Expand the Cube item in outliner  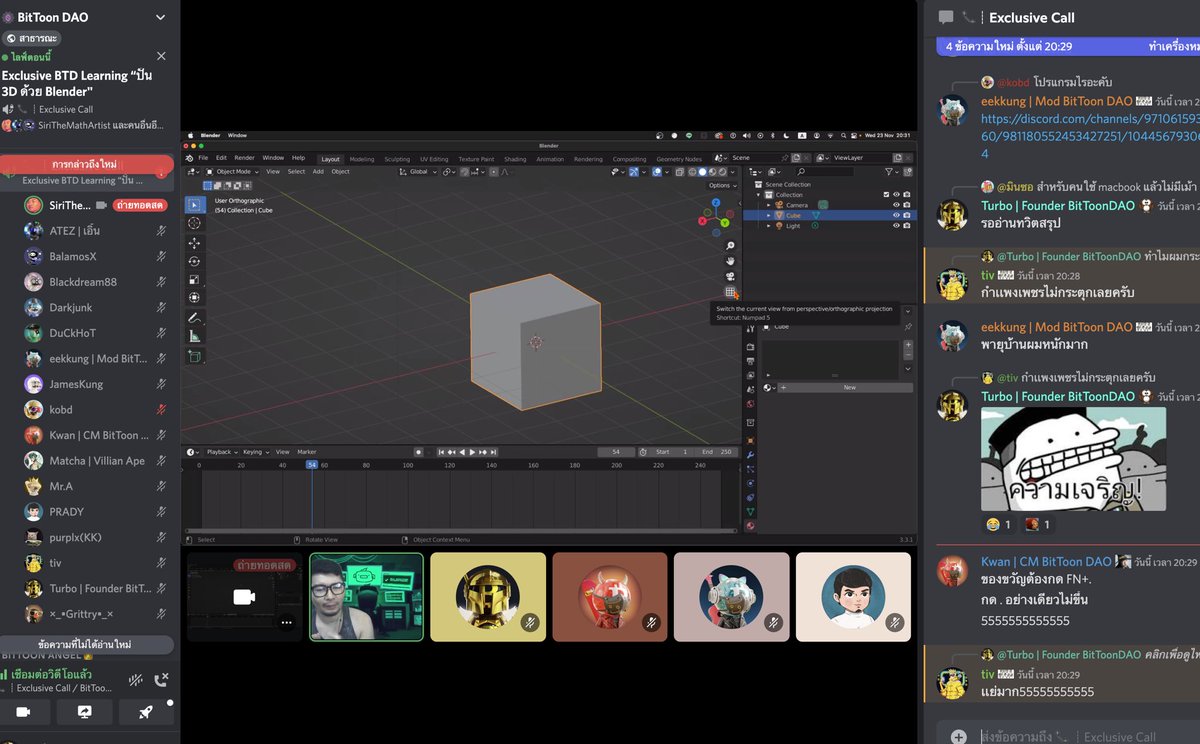point(769,215)
